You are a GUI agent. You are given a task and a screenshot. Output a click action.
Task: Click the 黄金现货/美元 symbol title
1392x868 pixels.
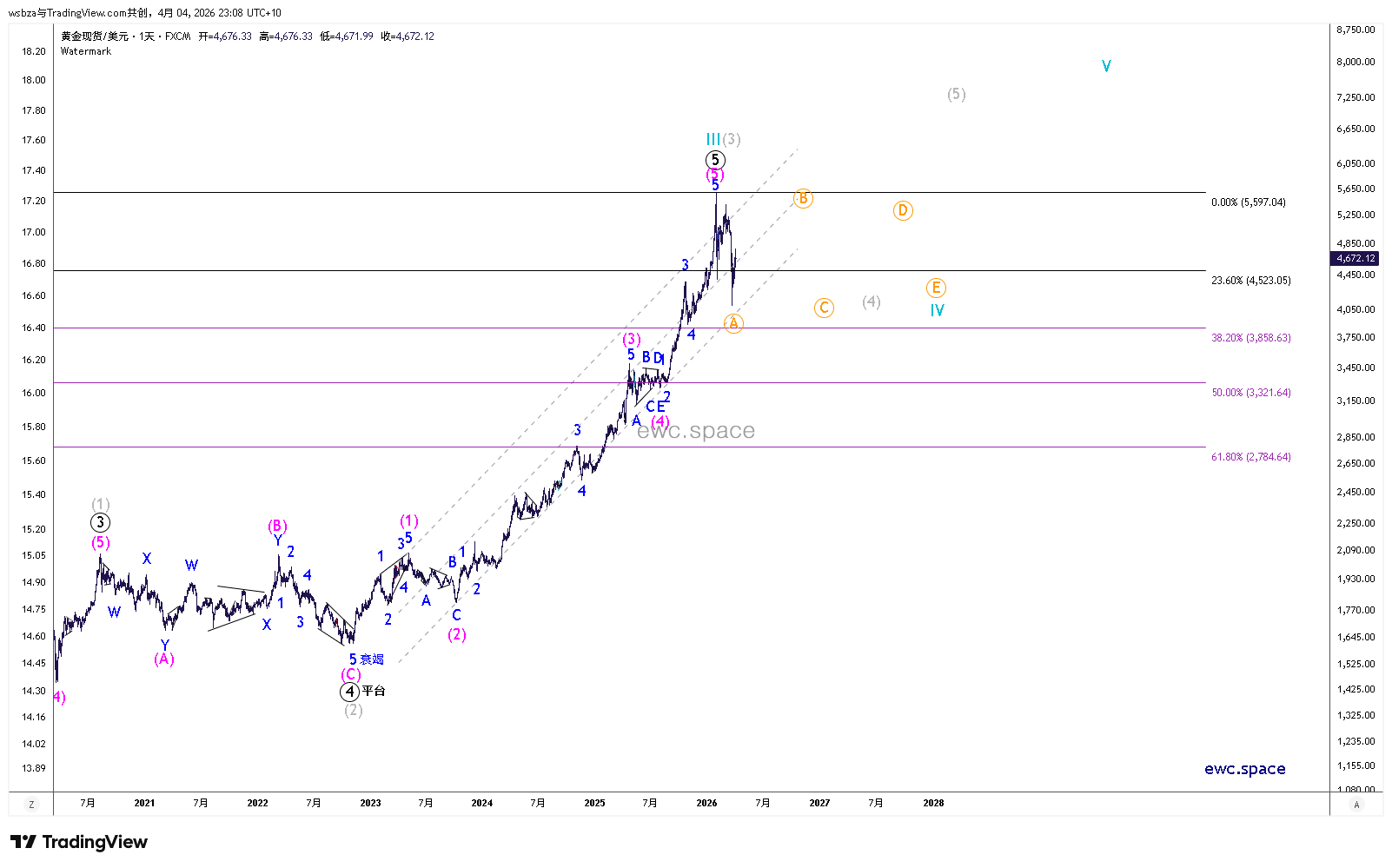pos(95,36)
